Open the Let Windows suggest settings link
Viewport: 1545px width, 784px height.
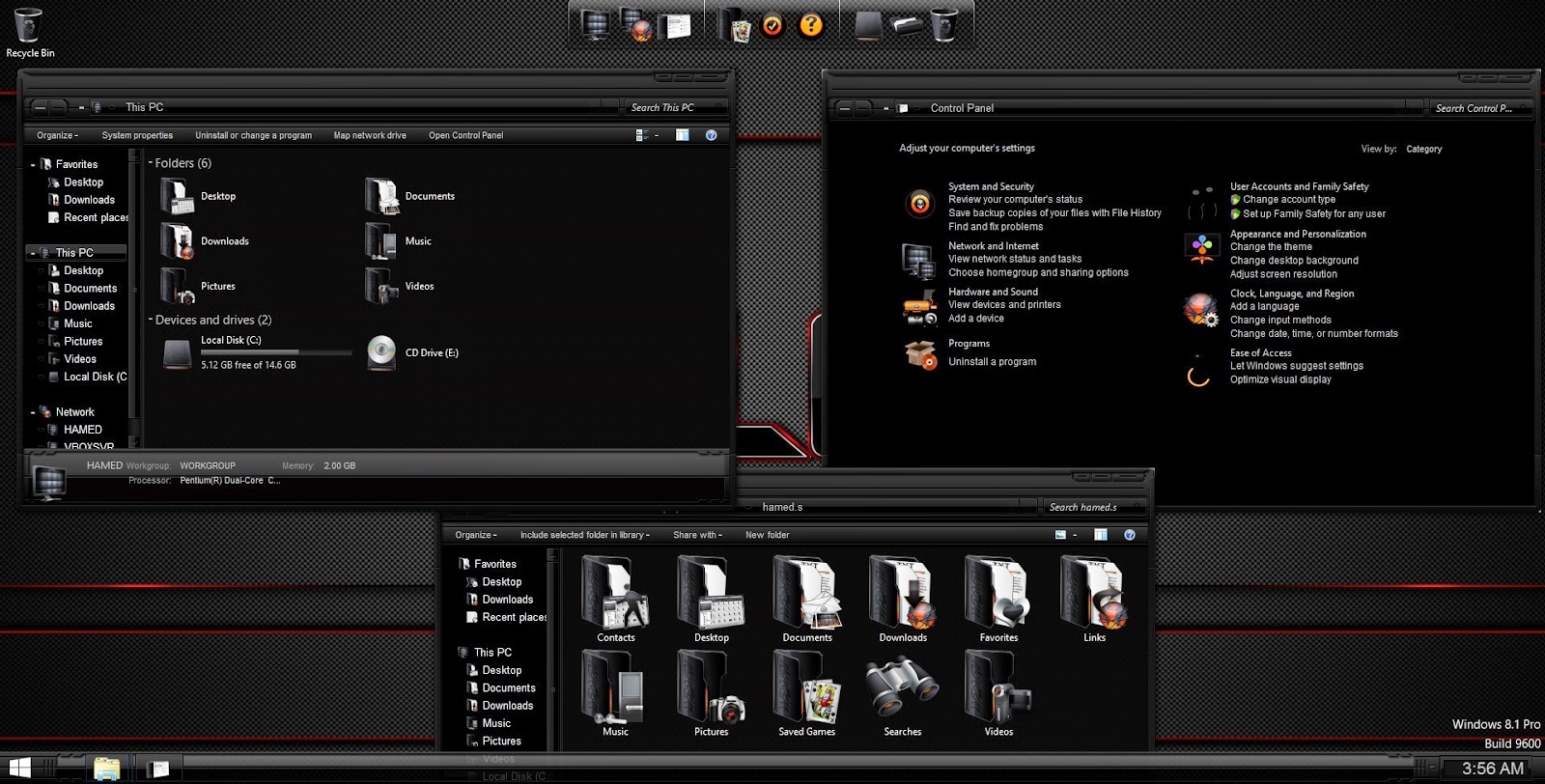pos(1297,366)
